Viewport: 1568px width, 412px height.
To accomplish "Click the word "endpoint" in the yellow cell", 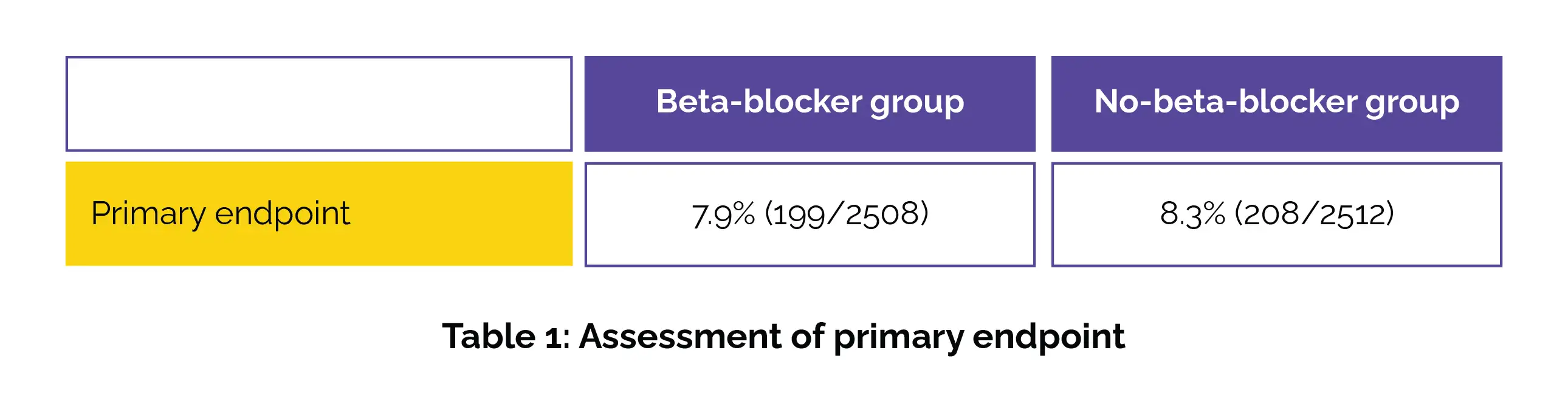I will (x=282, y=214).
